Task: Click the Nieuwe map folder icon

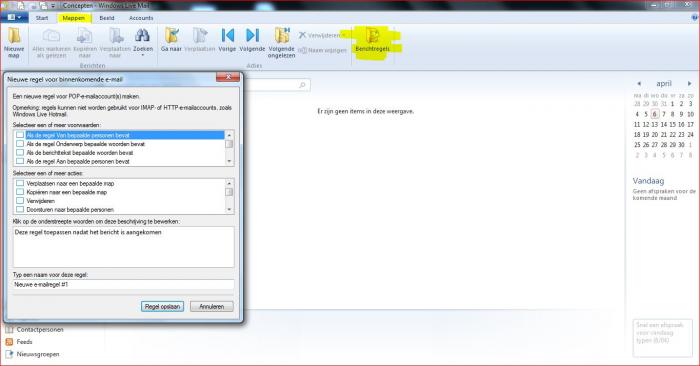Action: pos(14,36)
